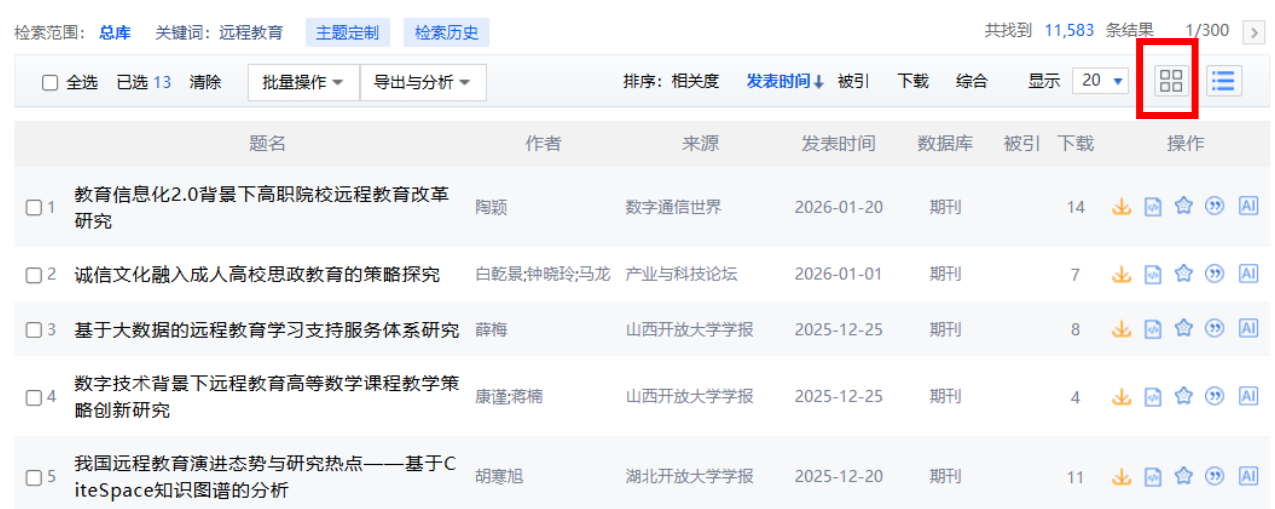Screen dimensions: 1275x509
Task: Sort results by 被引 citations
Action: click(x=853, y=82)
